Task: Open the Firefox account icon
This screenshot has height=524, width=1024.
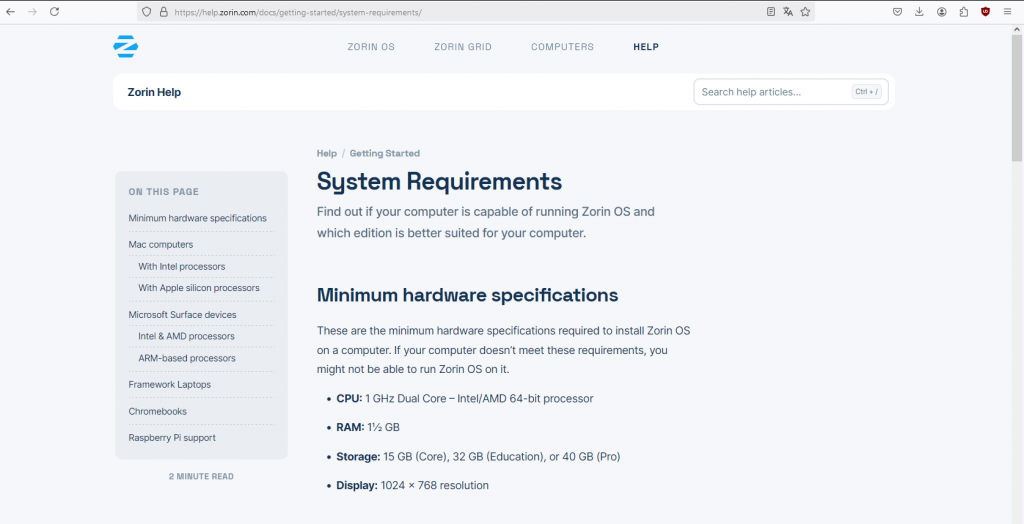Action: 941,12
